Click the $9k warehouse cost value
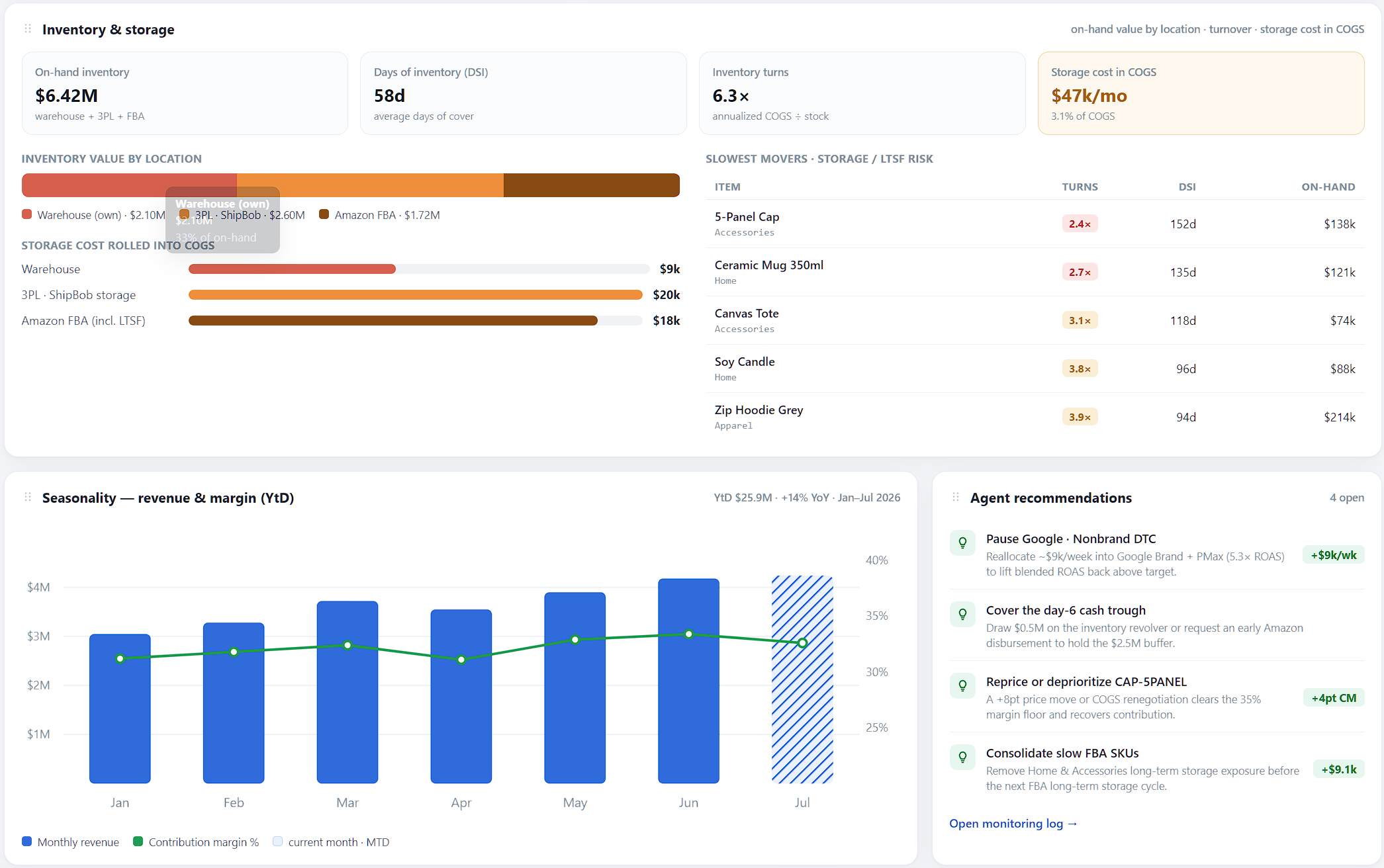1384x868 pixels. (x=670, y=269)
